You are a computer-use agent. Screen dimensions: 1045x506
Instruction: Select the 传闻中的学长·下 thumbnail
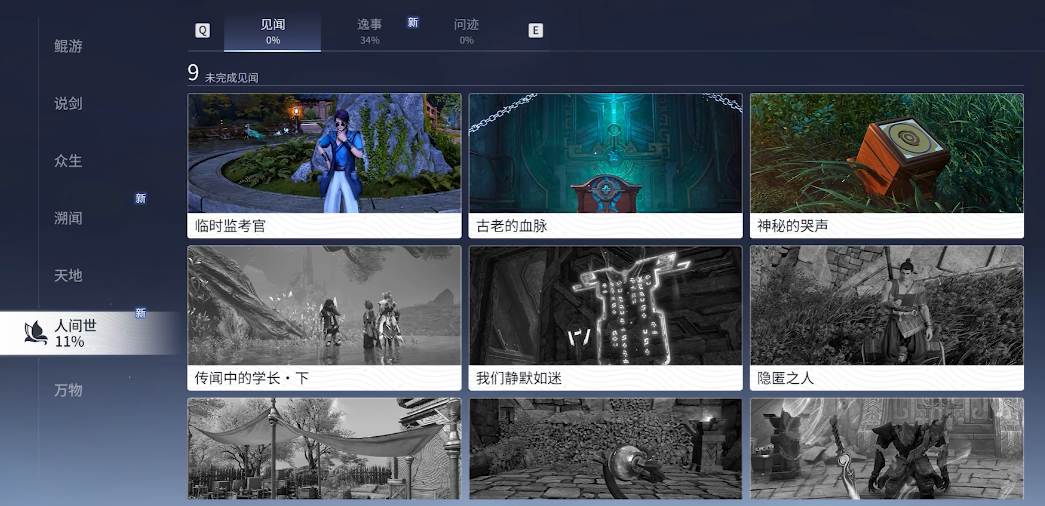click(x=324, y=317)
